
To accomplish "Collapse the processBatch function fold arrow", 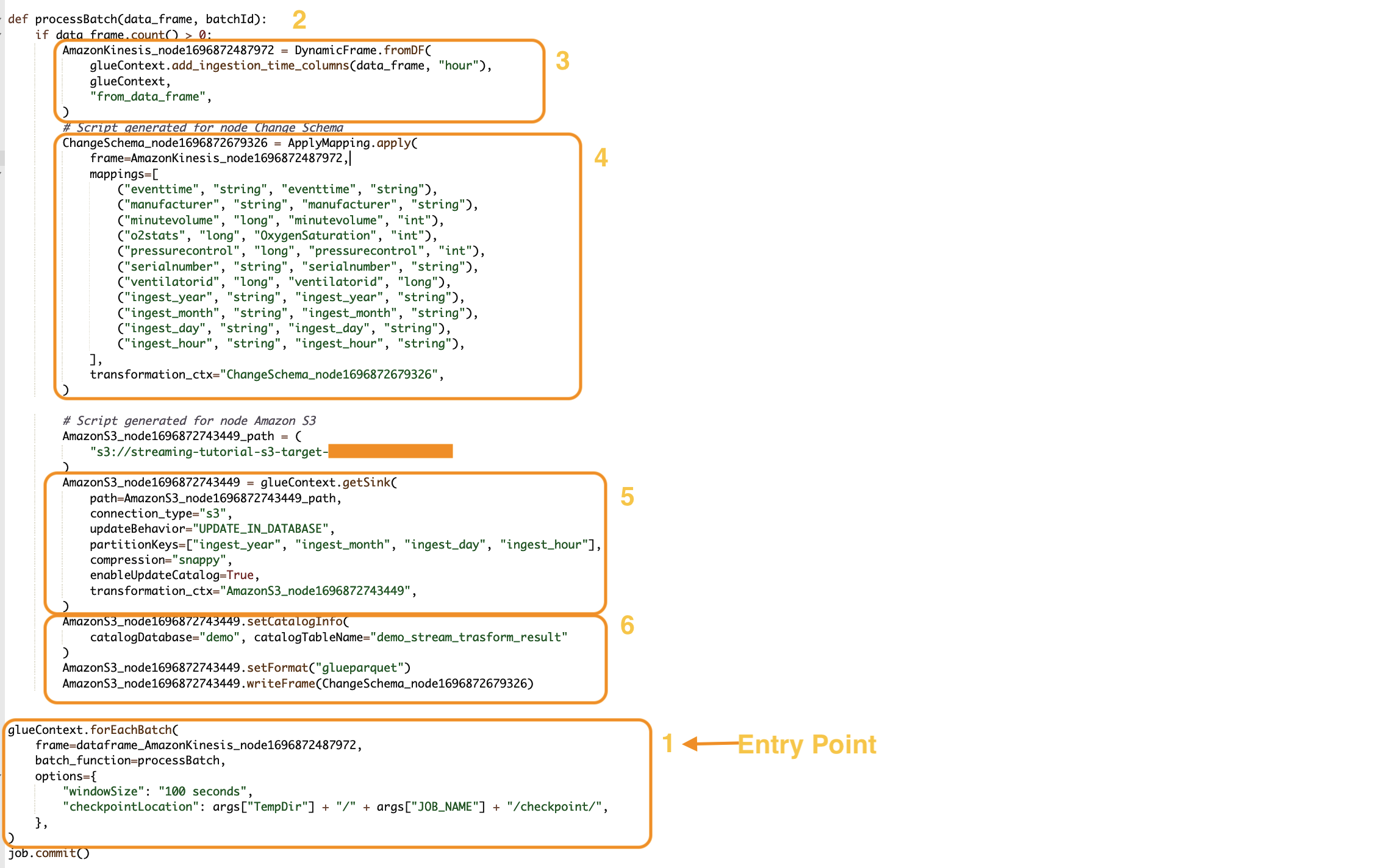I will (x=2, y=19).
